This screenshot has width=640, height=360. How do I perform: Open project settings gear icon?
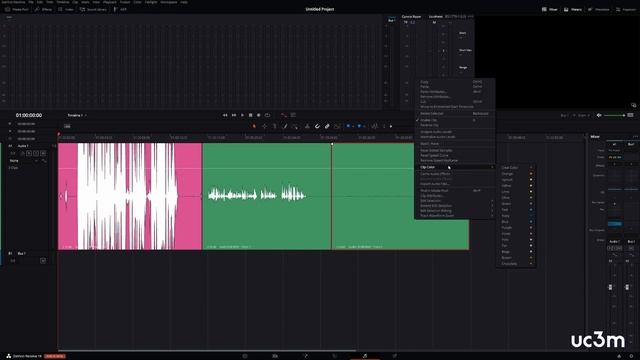point(631,356)
